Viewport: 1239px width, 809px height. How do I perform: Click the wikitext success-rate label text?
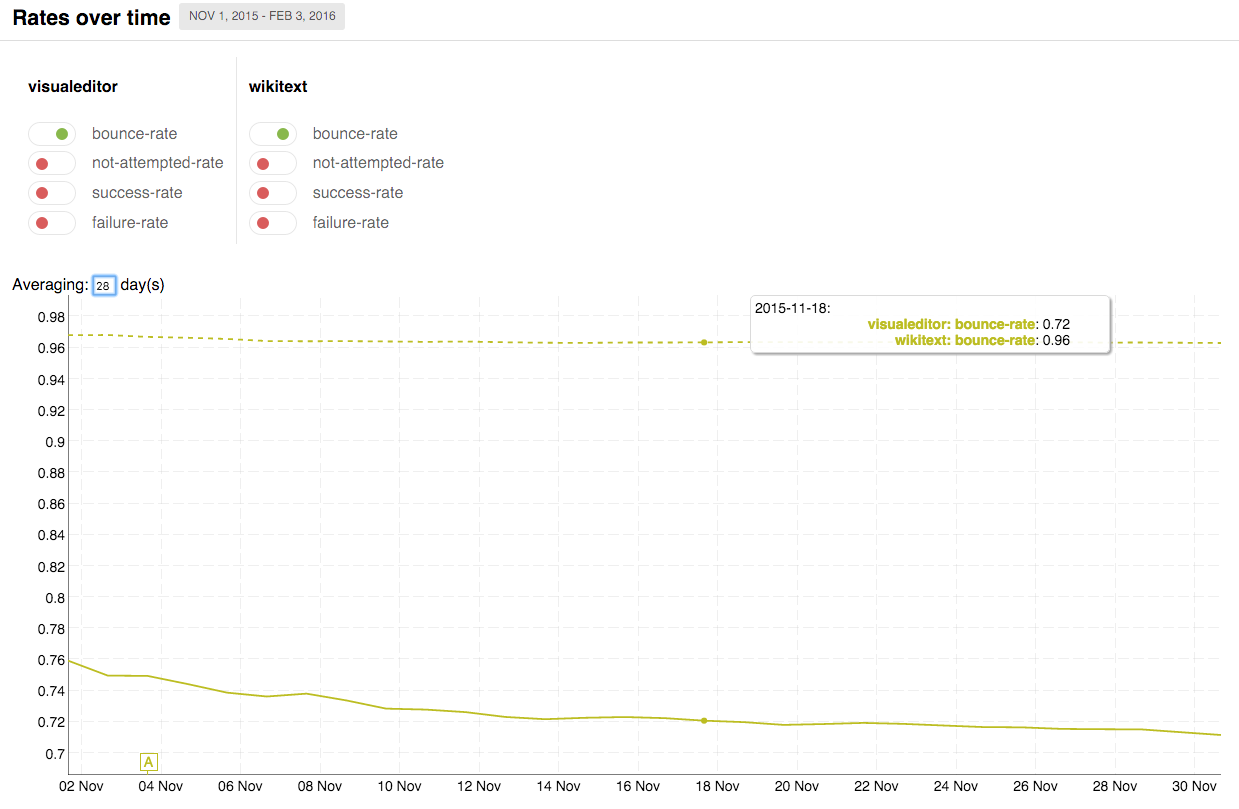358,193
